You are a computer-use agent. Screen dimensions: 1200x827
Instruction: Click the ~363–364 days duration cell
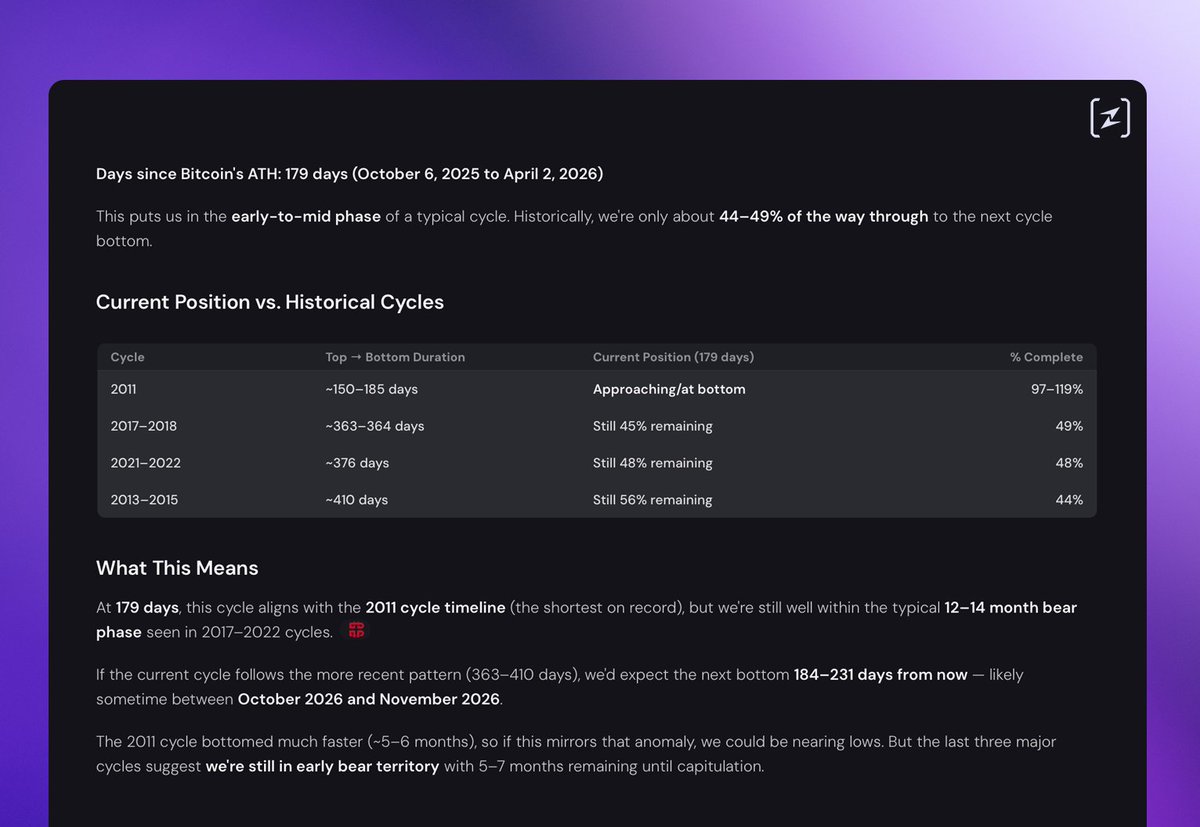(x=374, y=426)
